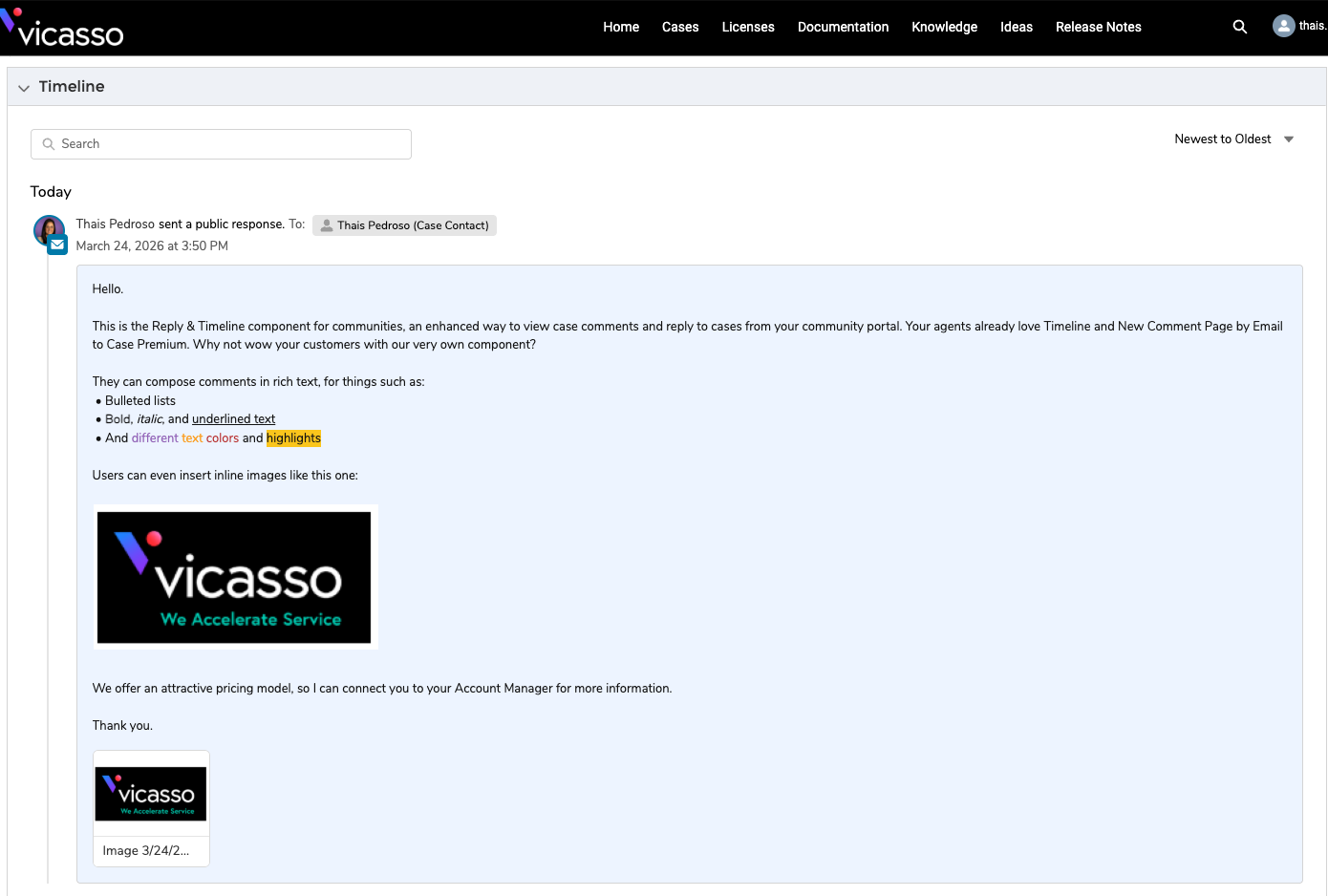This screenshot has width=1328, height=896.
Task: Click the Image 3/24/2... attachment filename
Action: [x=146, y=851]
